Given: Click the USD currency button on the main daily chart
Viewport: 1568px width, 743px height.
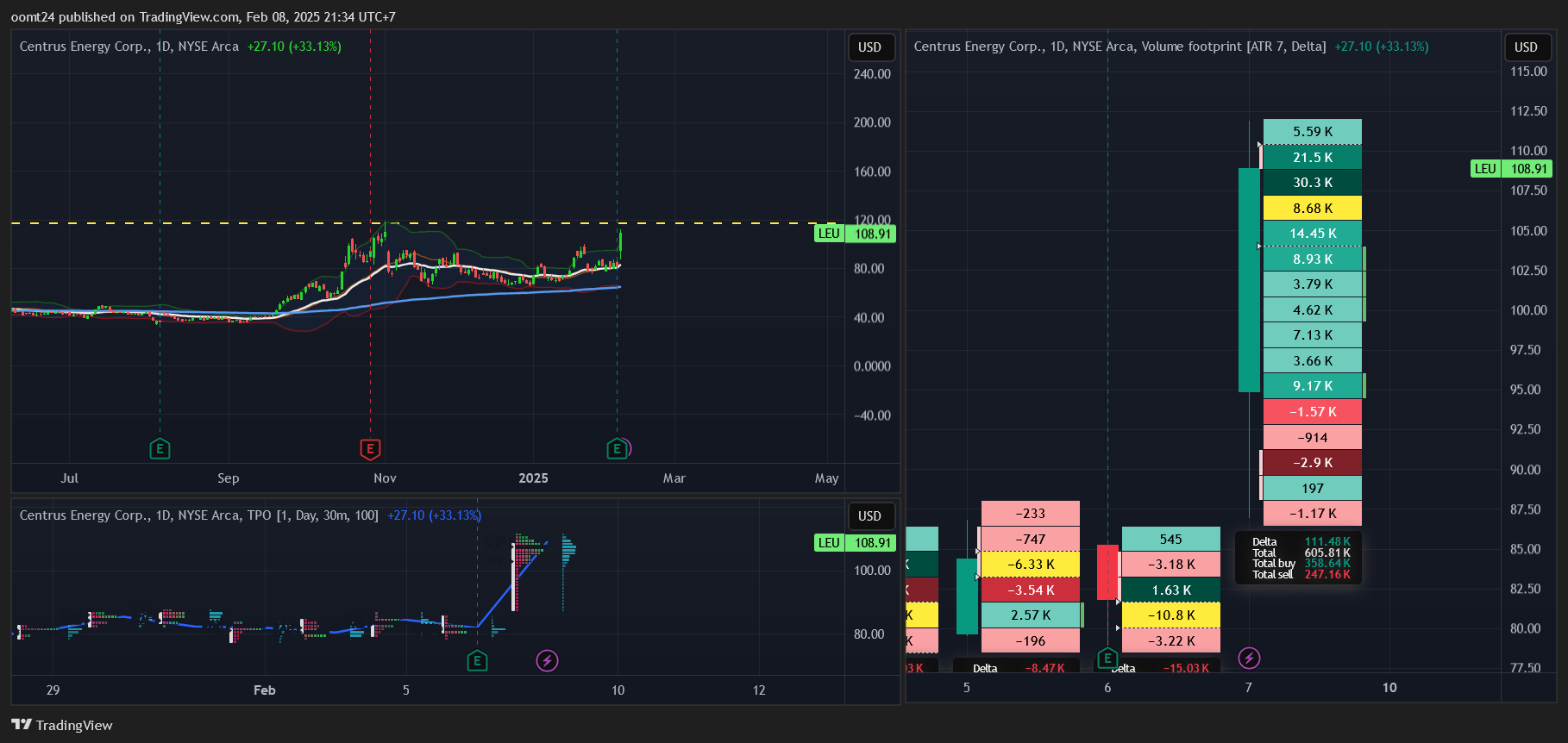Looking at the screenshot, I should (869, 47).
